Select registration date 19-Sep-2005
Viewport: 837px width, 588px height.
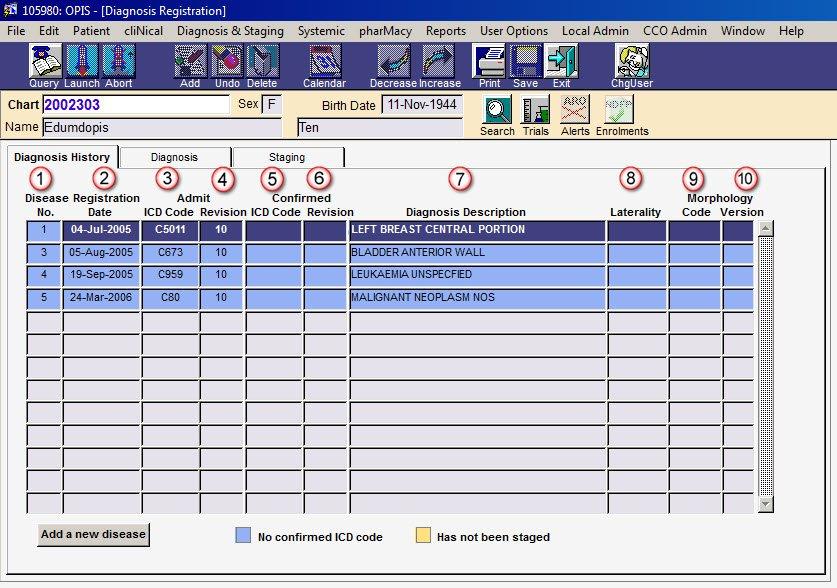pos(101,275)
